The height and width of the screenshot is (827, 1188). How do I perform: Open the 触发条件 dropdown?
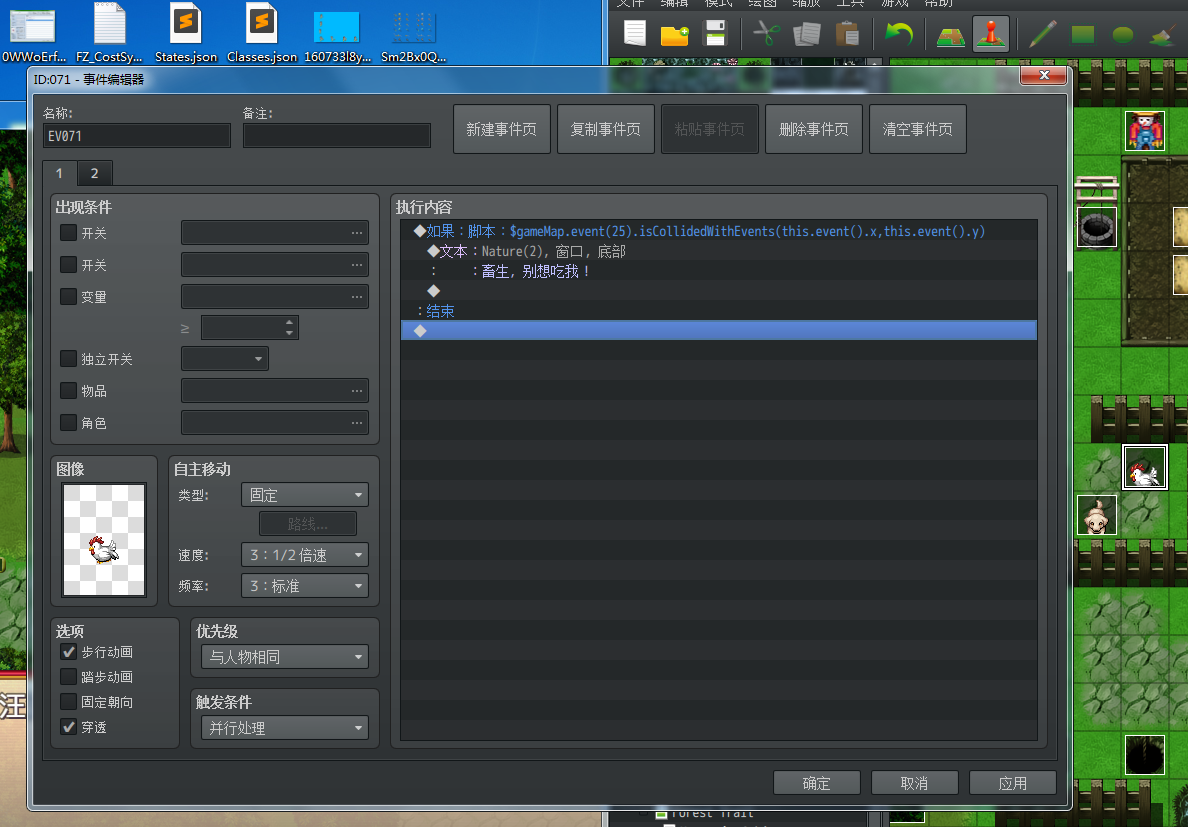click(285, 728)
